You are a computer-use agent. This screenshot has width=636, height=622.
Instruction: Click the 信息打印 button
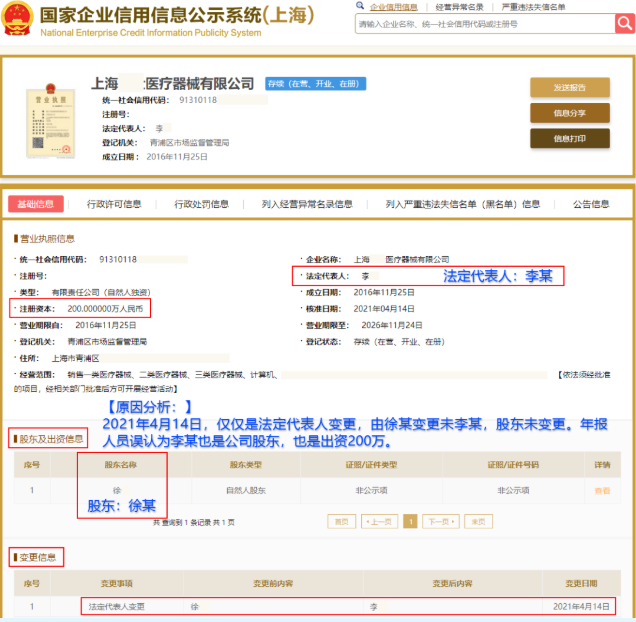point(569,139)
